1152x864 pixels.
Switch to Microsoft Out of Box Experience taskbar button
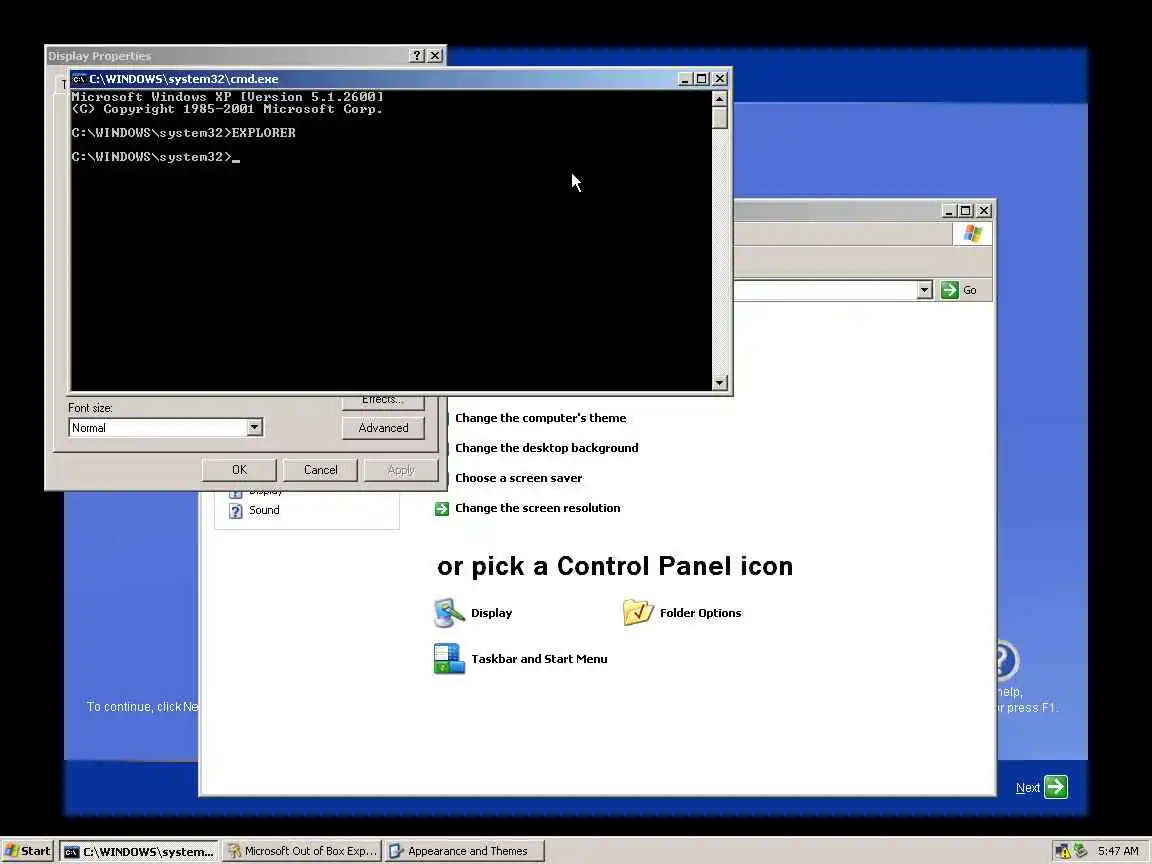302,851
